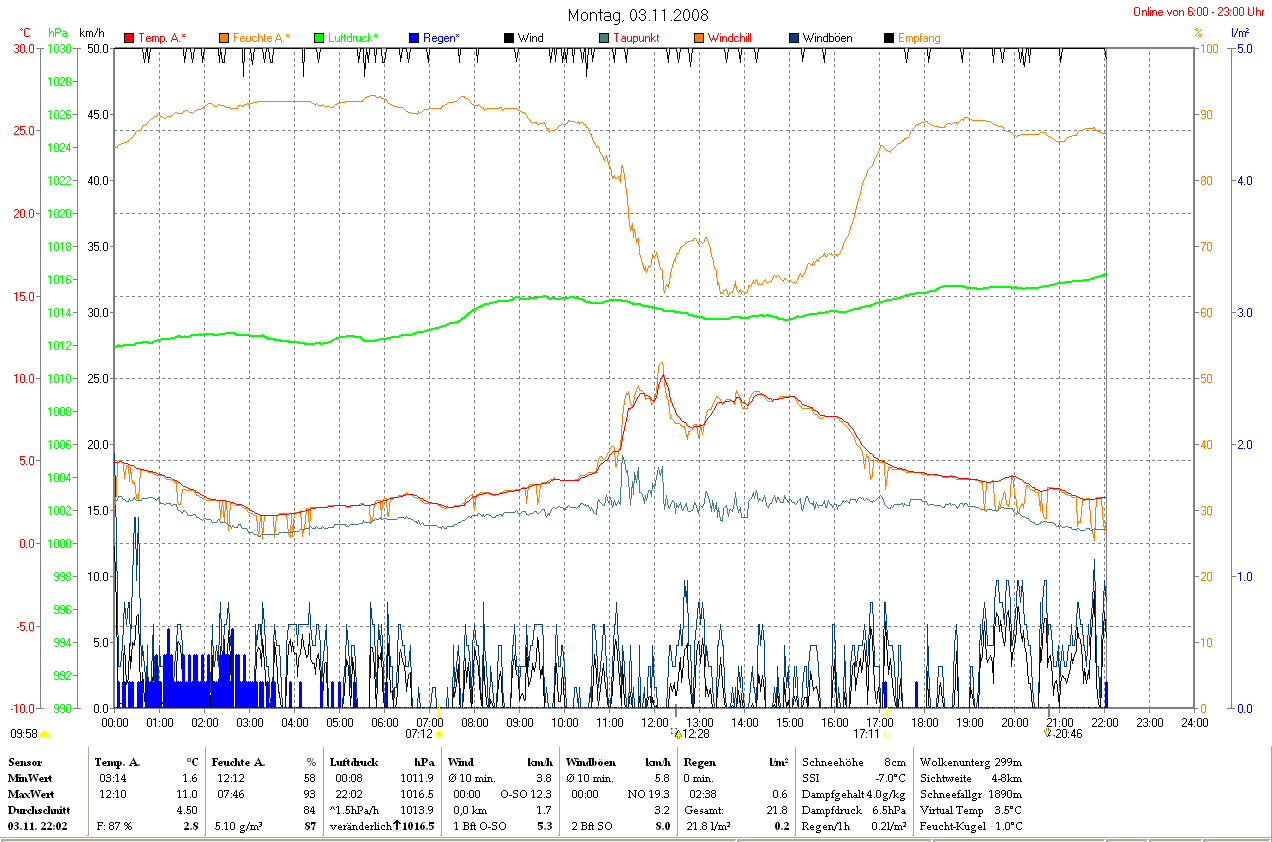Click the Windchill legend label
The height and width of the screenshot is (842, 1272).
(x=729, y=38)
